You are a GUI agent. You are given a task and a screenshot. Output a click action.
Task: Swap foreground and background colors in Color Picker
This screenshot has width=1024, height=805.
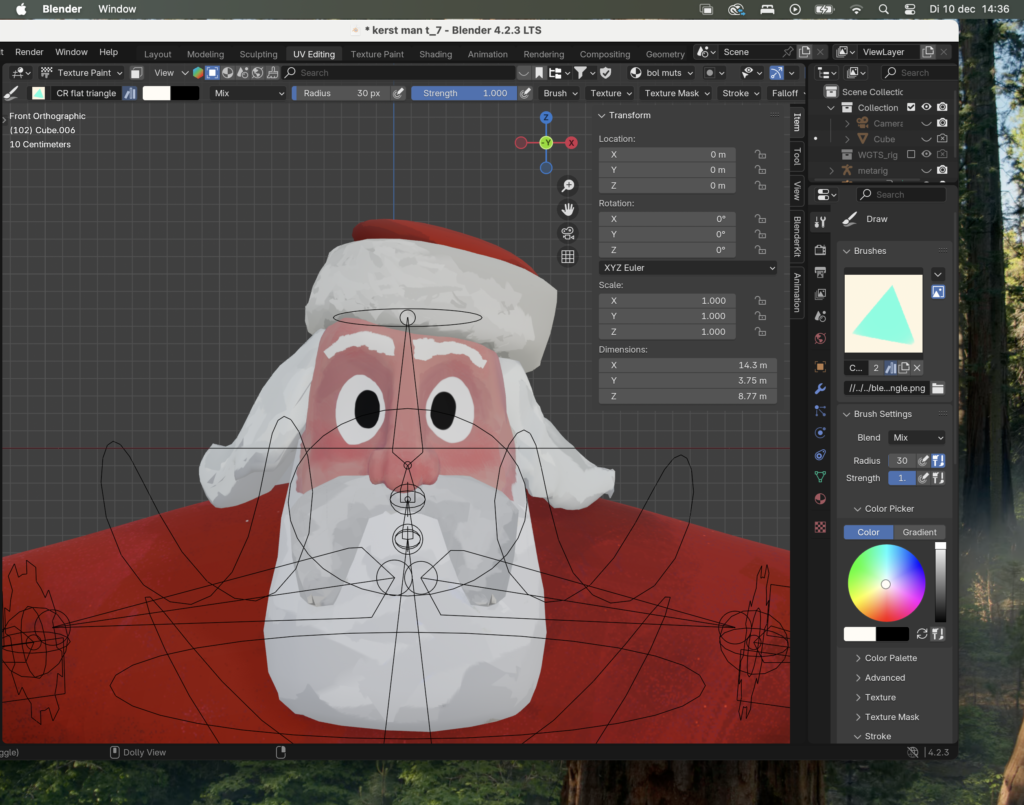tap(921, 634)
